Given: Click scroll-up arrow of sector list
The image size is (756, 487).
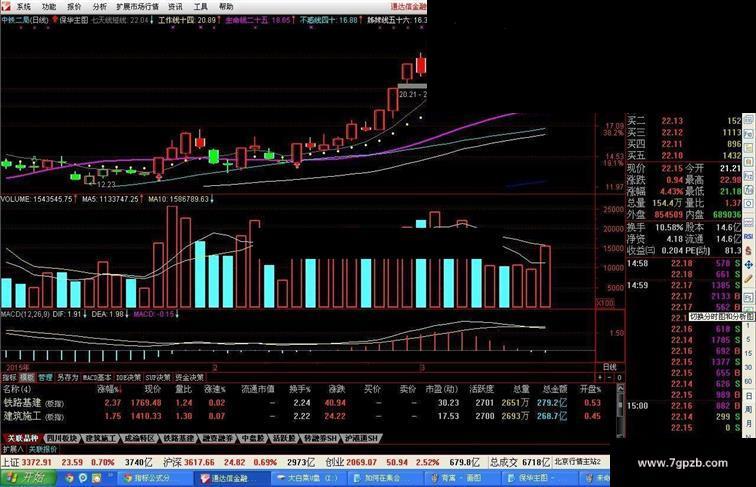Looking at the screenshot, I should coord(621,388).
